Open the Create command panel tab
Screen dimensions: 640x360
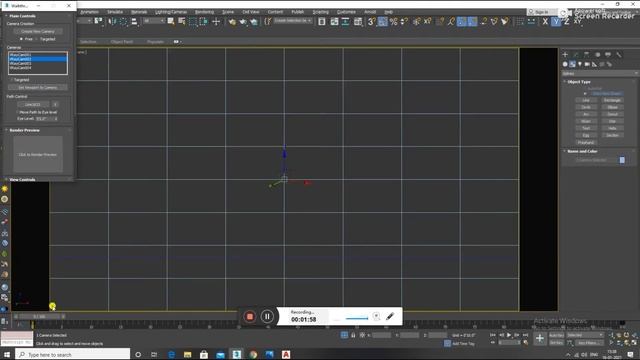point(565,54)
